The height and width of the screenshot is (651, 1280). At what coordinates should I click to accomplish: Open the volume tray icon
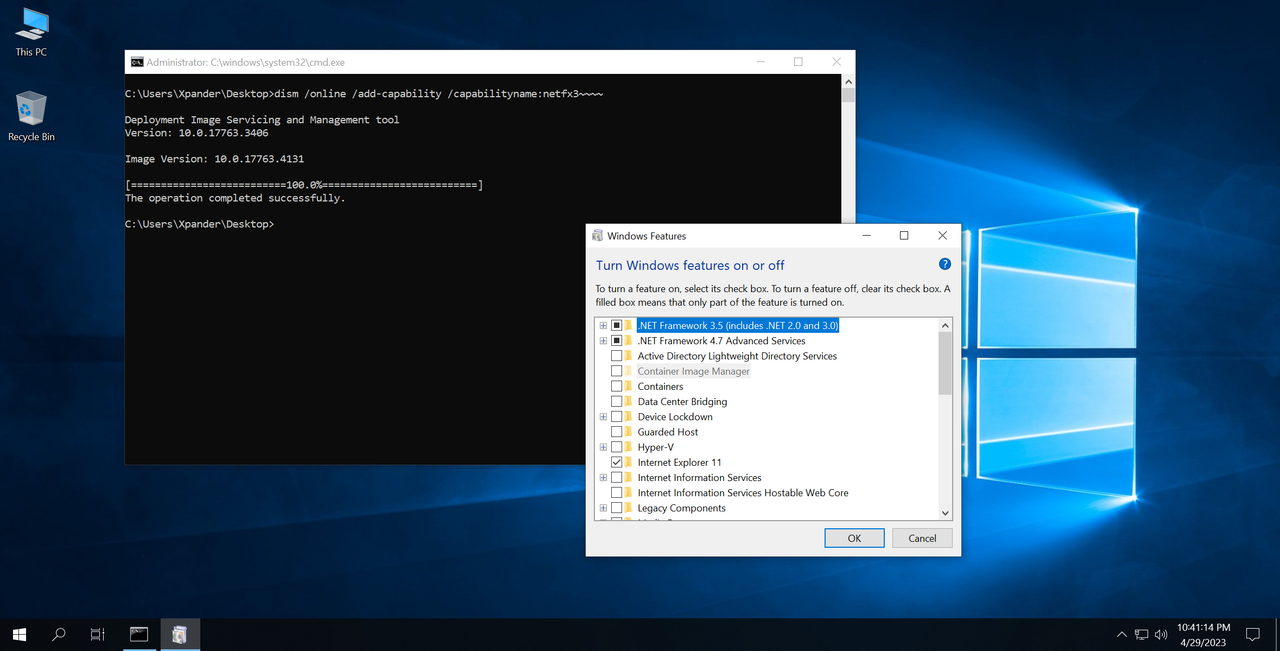1161,634
